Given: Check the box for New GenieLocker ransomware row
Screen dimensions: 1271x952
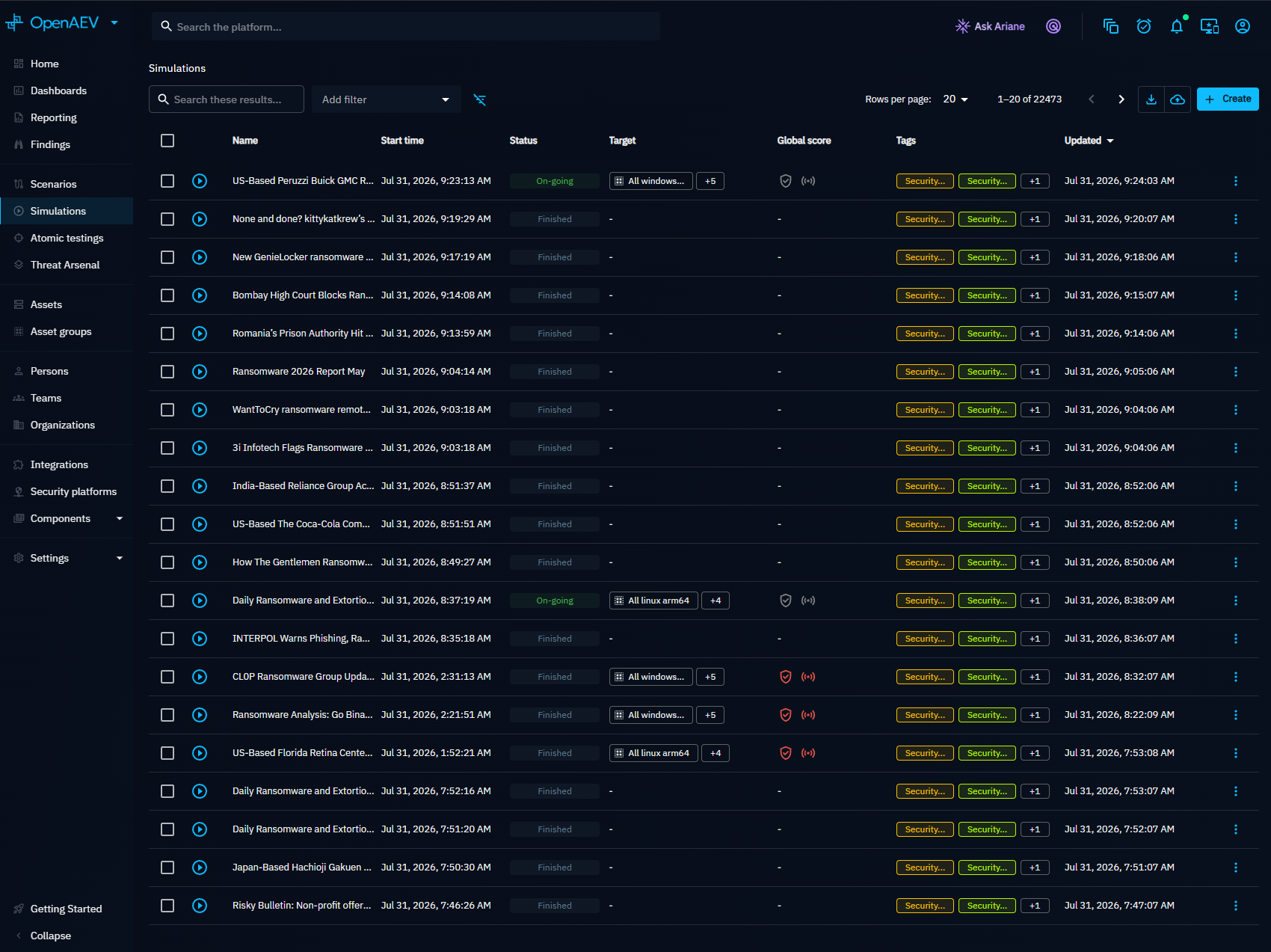Looking at the screenshot, I should pos(167,257).
